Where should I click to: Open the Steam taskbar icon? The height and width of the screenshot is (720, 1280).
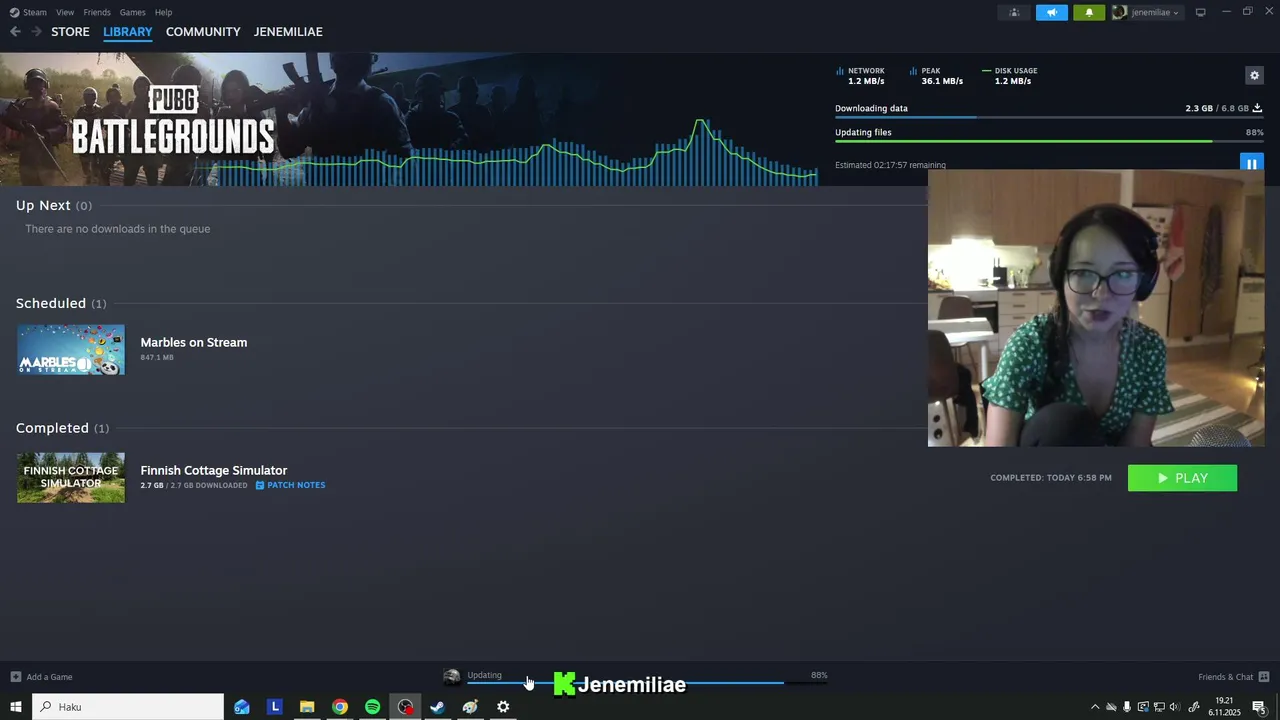(x=437, y=707)
